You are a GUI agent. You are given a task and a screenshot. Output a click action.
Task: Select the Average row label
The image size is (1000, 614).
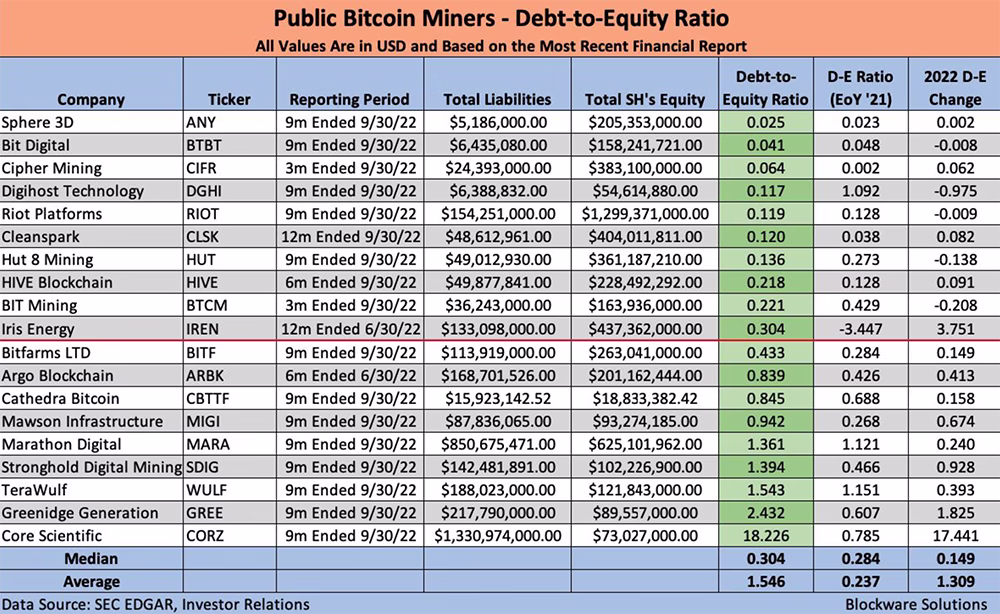(91, 581)
